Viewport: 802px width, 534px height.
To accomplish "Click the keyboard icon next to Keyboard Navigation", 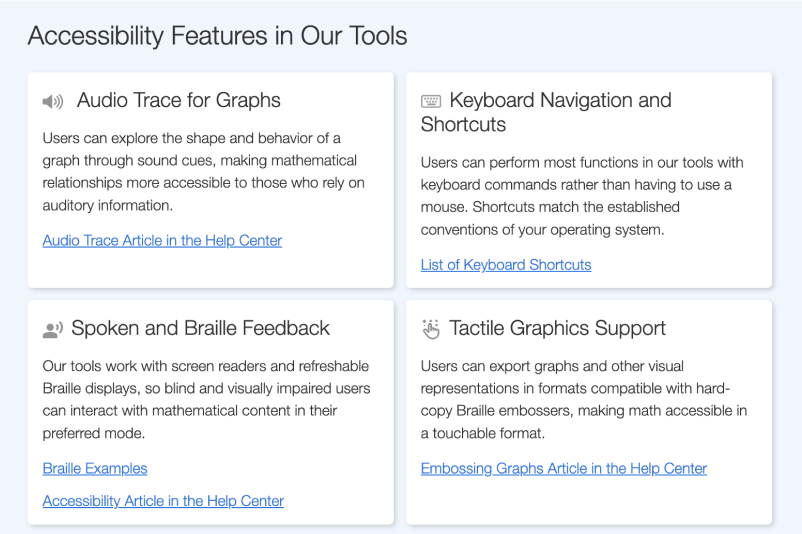I will pos(431,101).
